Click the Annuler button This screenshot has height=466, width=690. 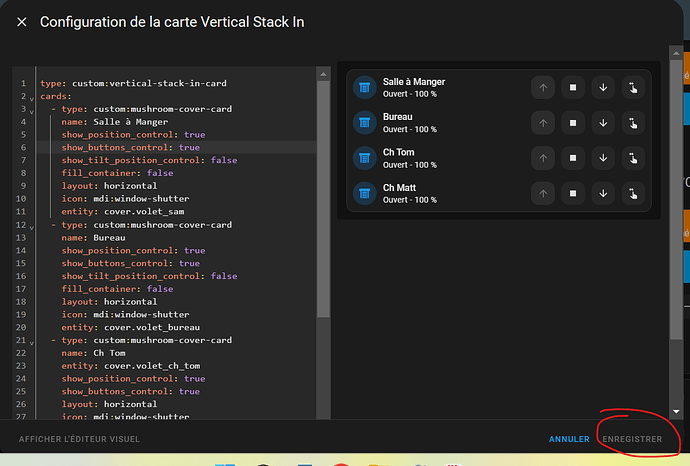coord(569,439)
